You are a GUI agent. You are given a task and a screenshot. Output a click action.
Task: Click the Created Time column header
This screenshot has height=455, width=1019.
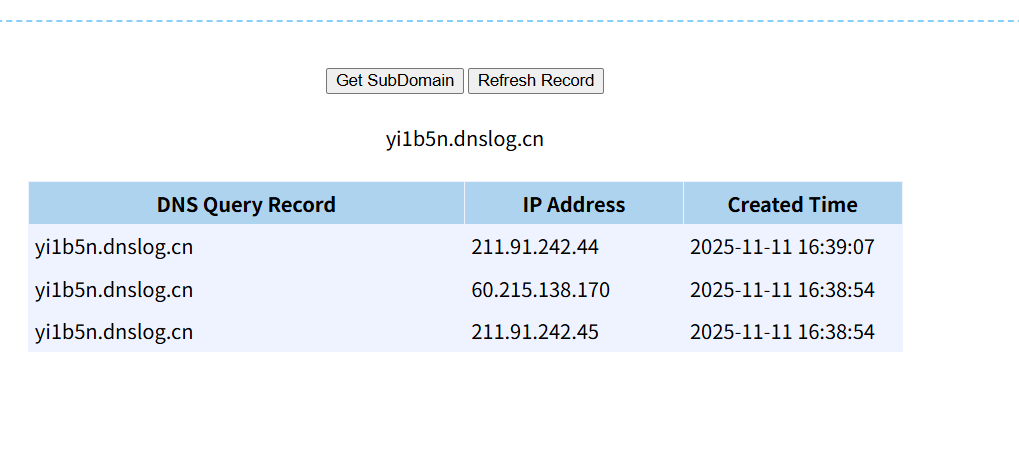[x=792, y=204]
